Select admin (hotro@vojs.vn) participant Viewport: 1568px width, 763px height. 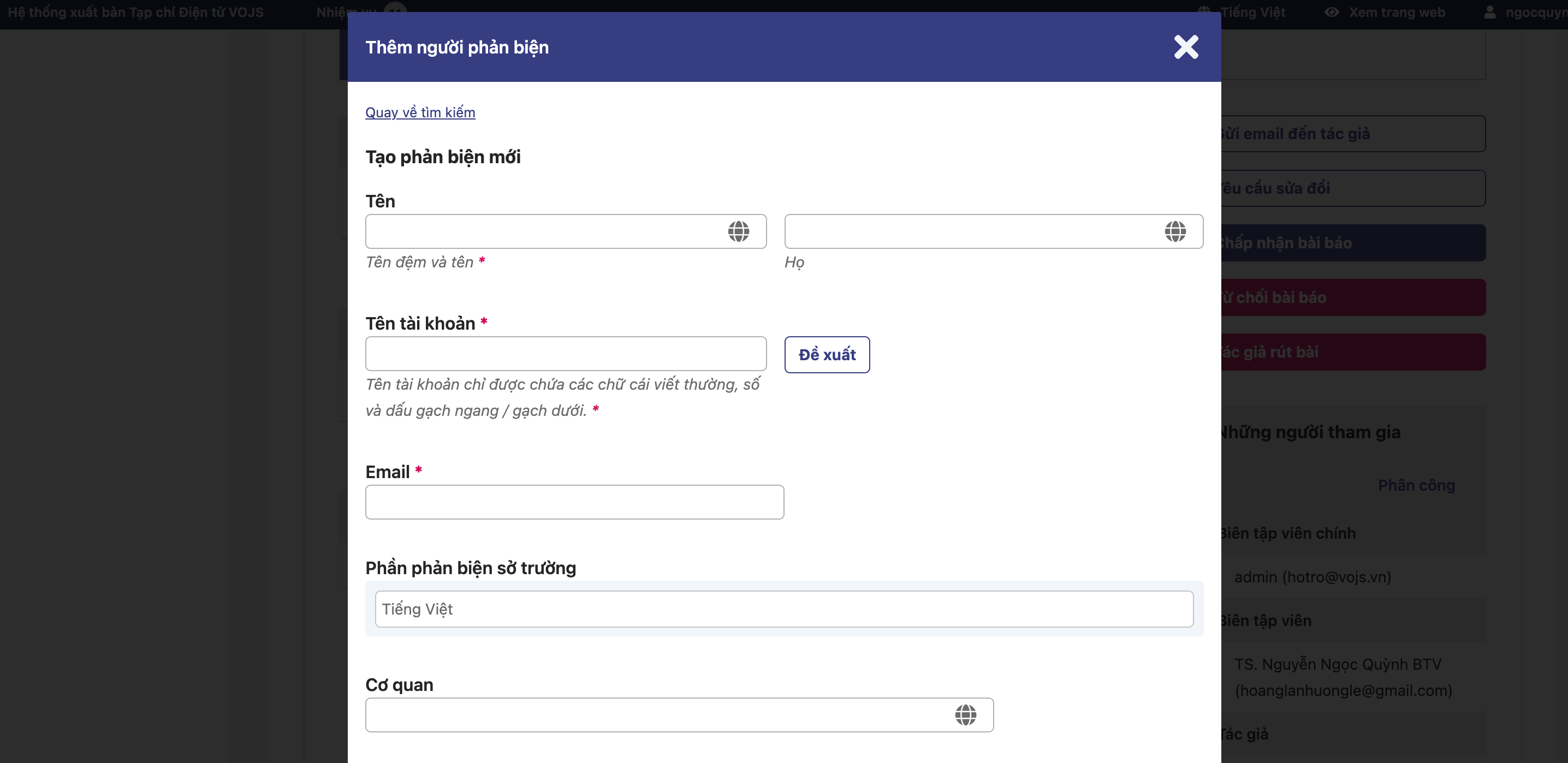point(1312,577)
